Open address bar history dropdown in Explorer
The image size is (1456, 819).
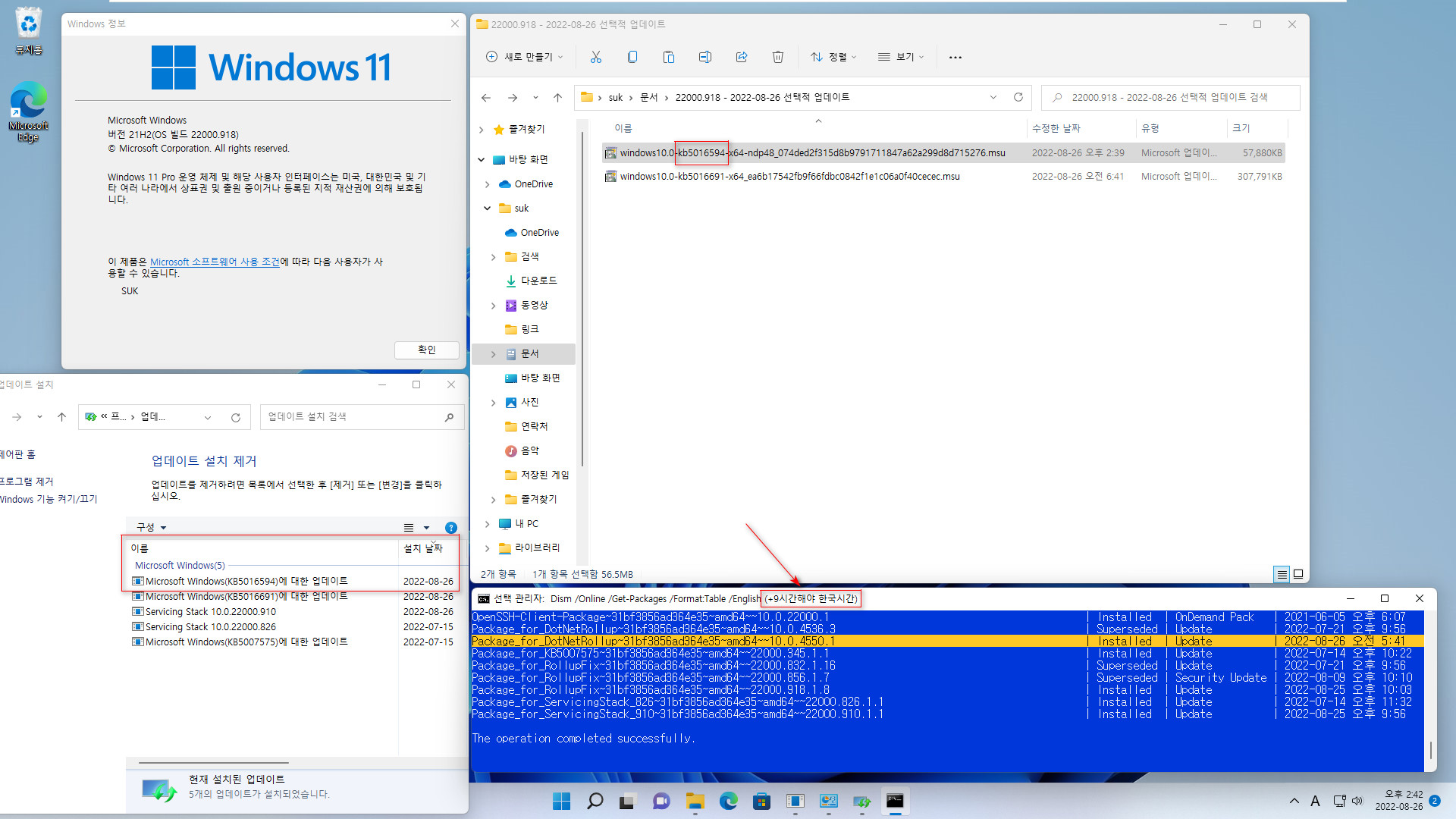click(x=993, y=97)
